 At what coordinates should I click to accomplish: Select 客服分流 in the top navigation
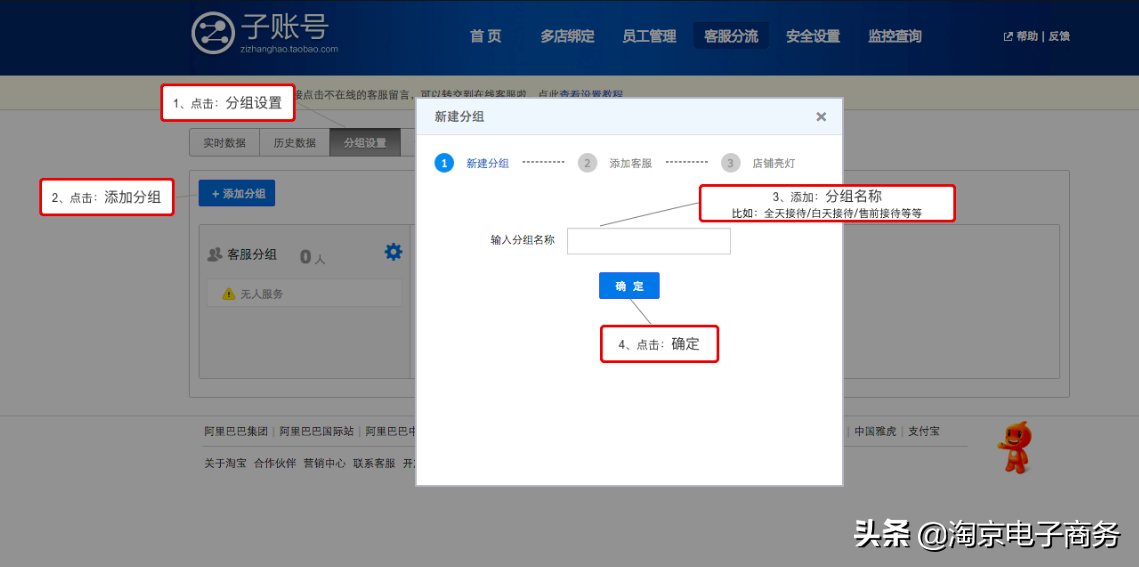731,36
